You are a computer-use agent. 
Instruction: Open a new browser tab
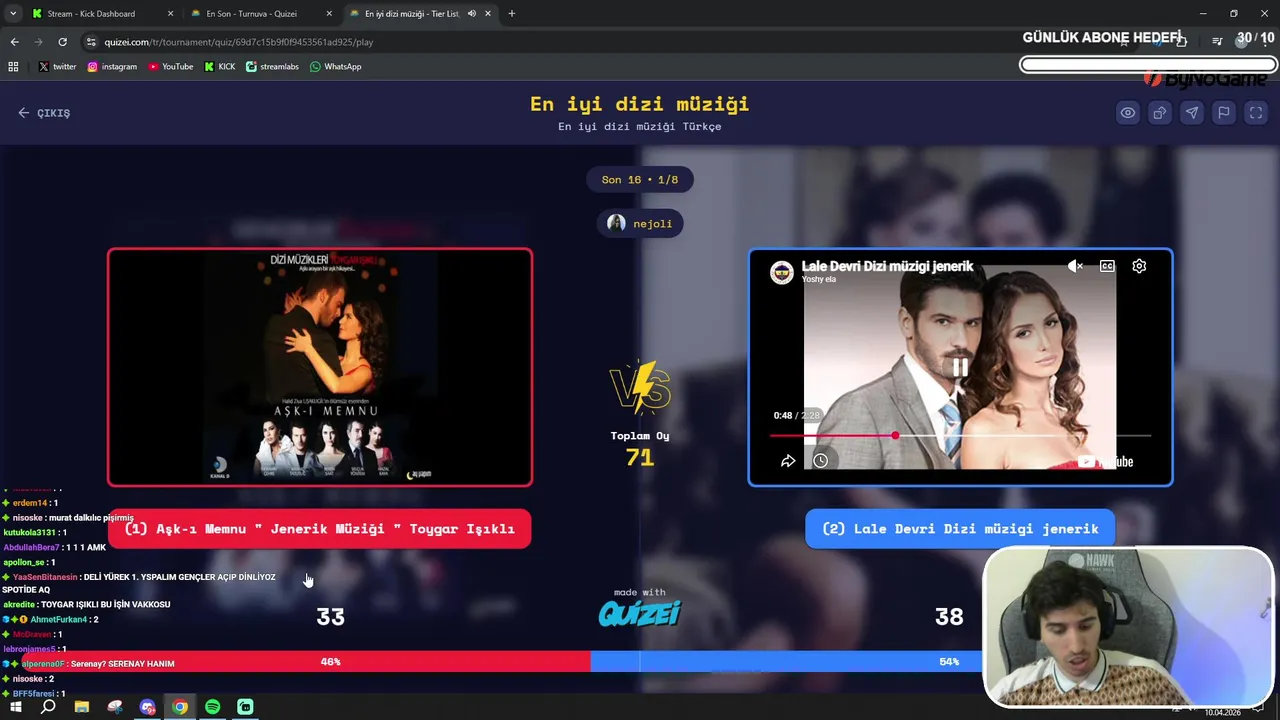click(x=512, y=14)
